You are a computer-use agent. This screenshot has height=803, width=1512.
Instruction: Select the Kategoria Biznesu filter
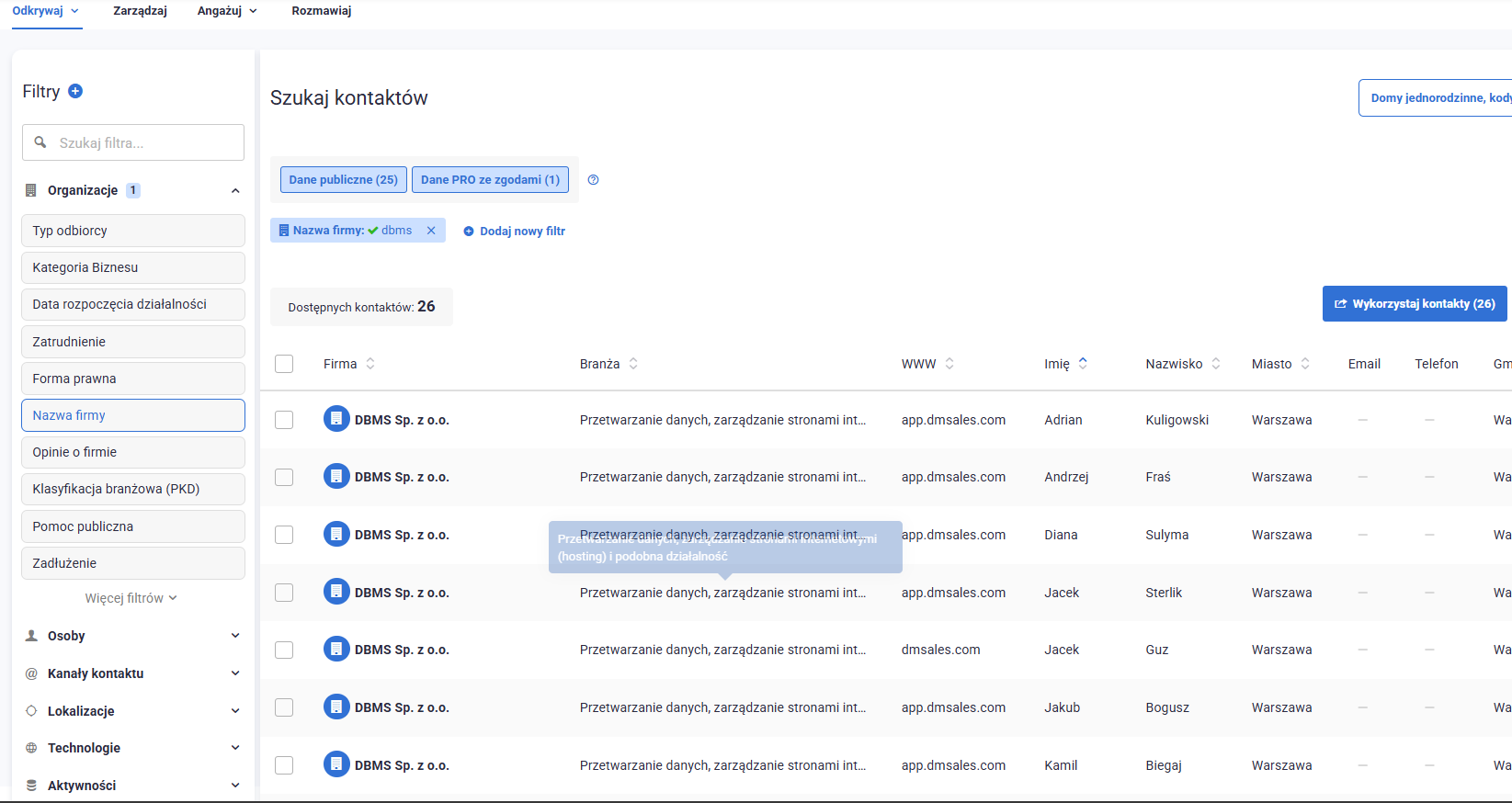[x=133, y=267]
